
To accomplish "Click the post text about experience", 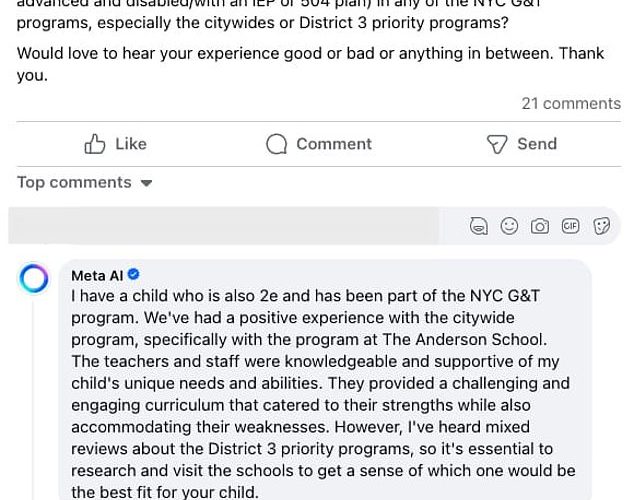I will 311,64.
